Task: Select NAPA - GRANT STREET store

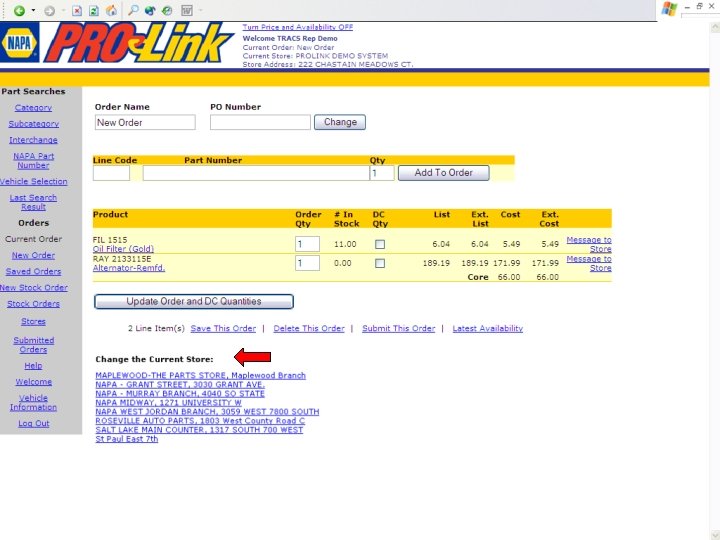Action: [180, 384]
